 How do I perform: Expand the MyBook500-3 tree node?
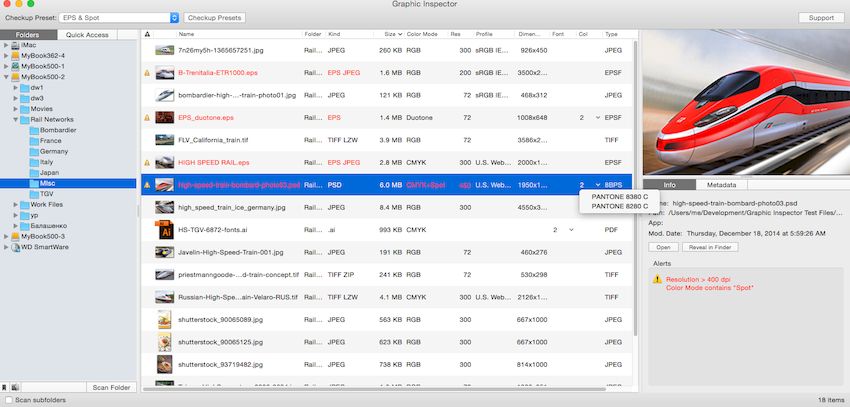(x=6, y=237)
